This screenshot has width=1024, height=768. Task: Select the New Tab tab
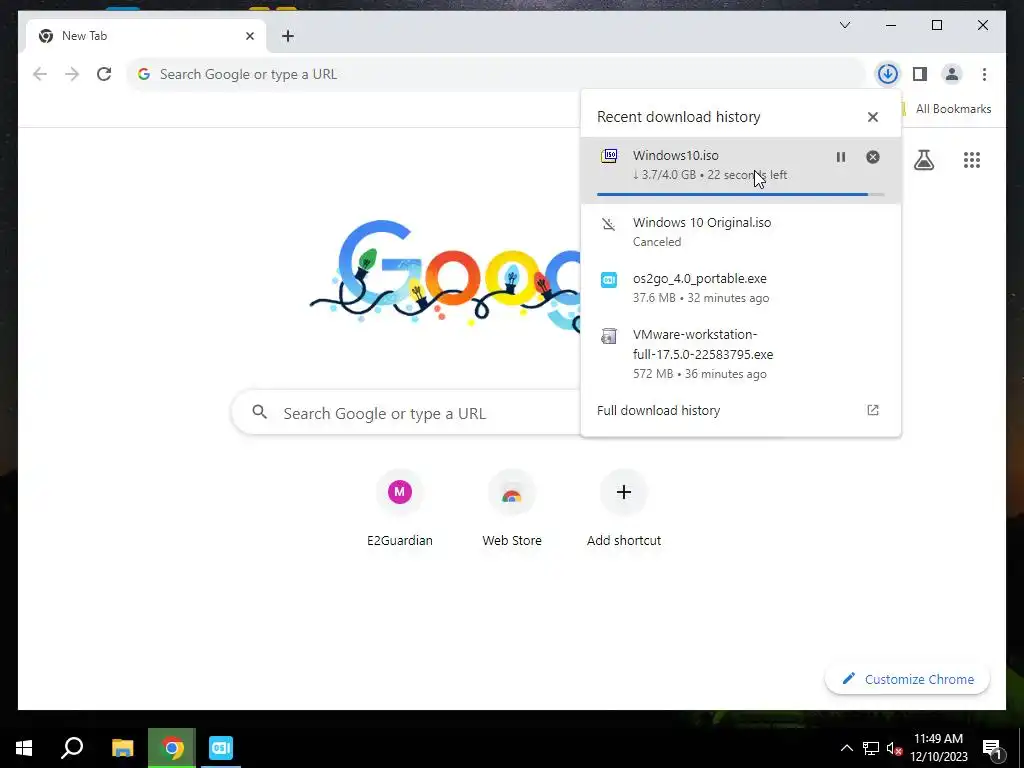146,36
